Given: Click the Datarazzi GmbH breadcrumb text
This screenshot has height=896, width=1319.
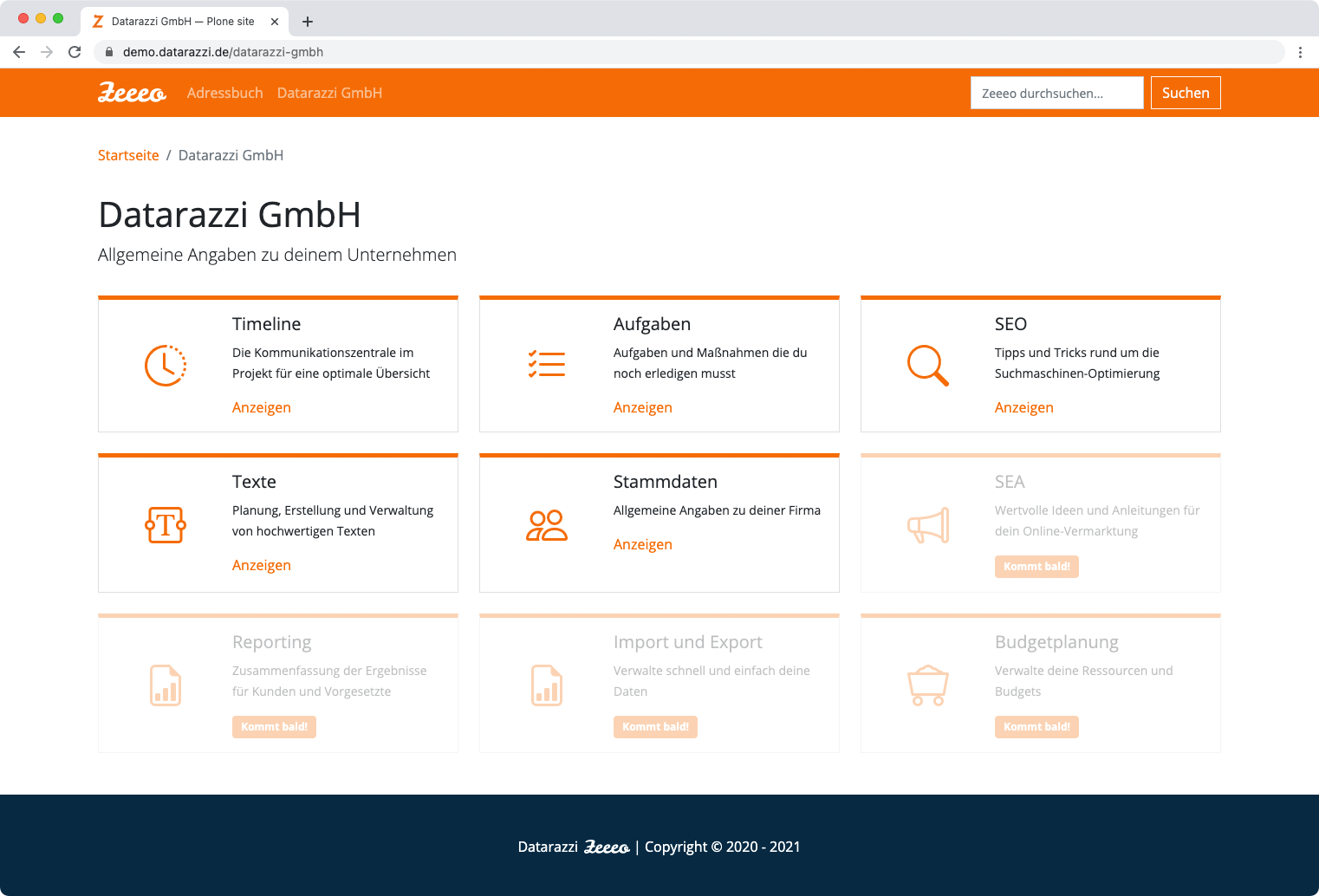Looking at the screenshot, I should [x=231, y=155].
